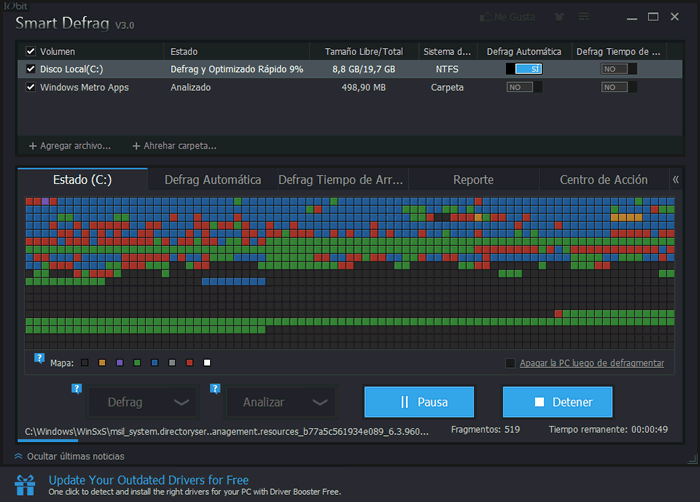Viewport: 700px width, 502px height.
Task: Open the Centro de Acción tab
Action: tap(604, 180)
